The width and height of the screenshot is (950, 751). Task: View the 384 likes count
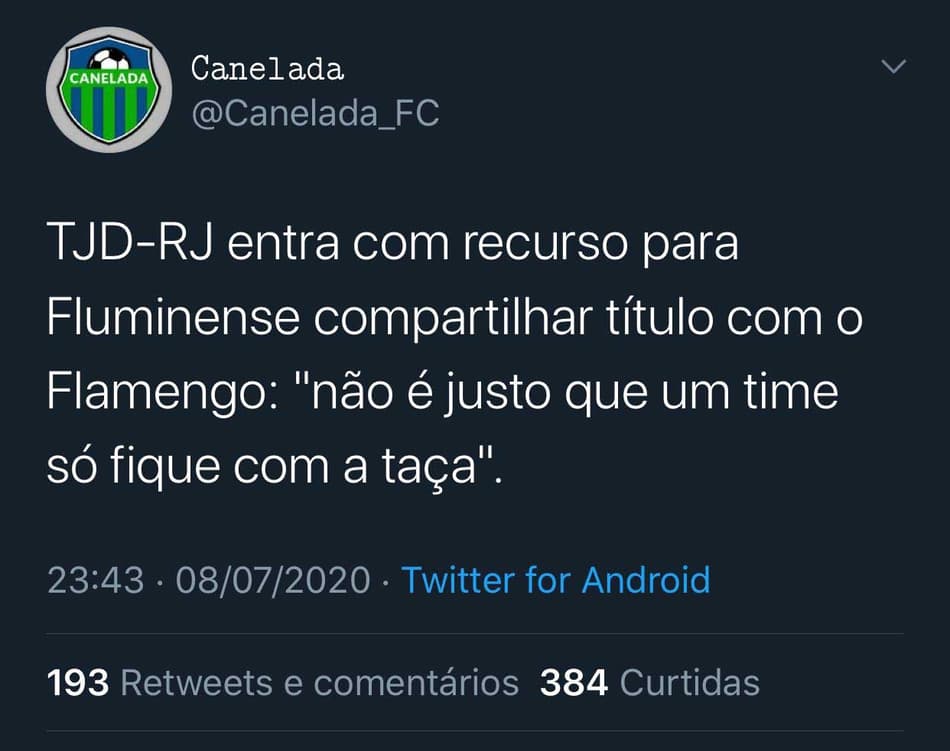pyautogui.click(x=574, y=683)
